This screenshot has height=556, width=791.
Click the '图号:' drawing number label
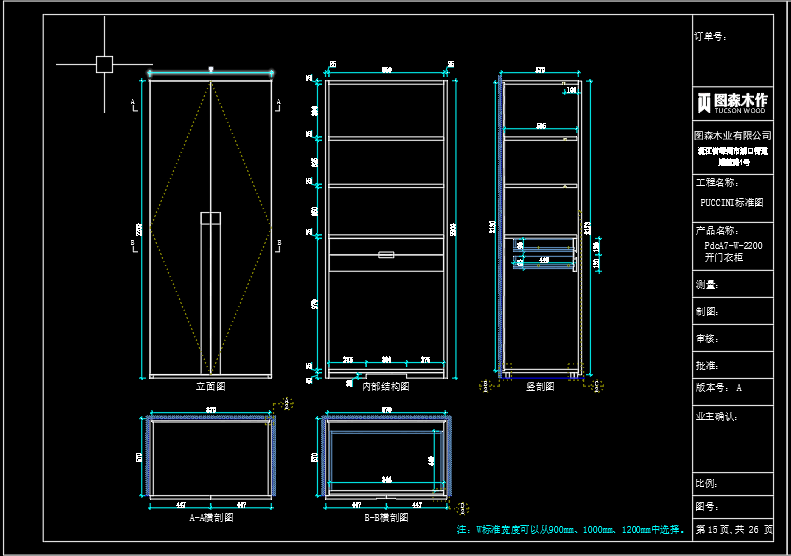[706, 507]
